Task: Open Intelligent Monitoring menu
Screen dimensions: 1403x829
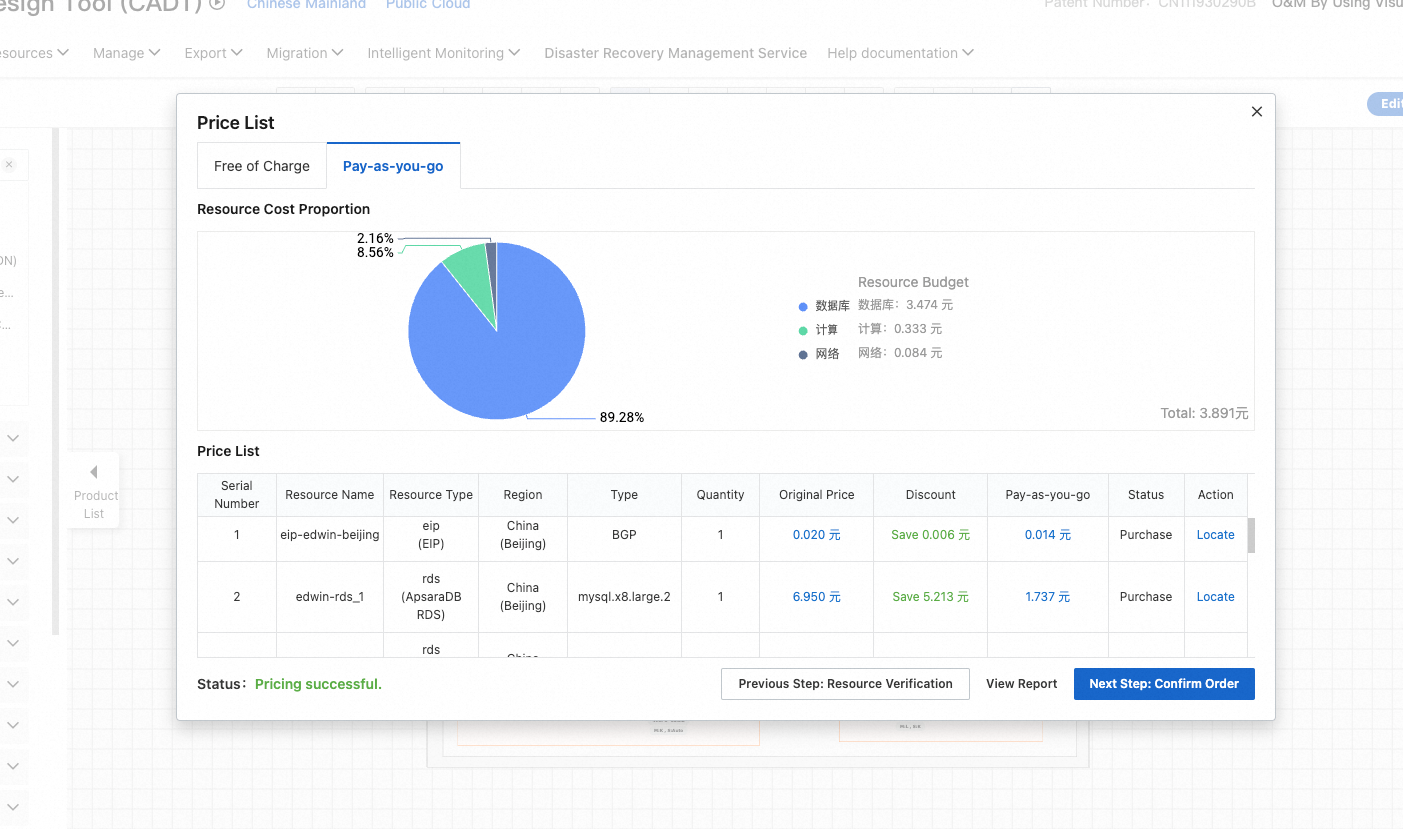Action: click(x=444, y=53)
